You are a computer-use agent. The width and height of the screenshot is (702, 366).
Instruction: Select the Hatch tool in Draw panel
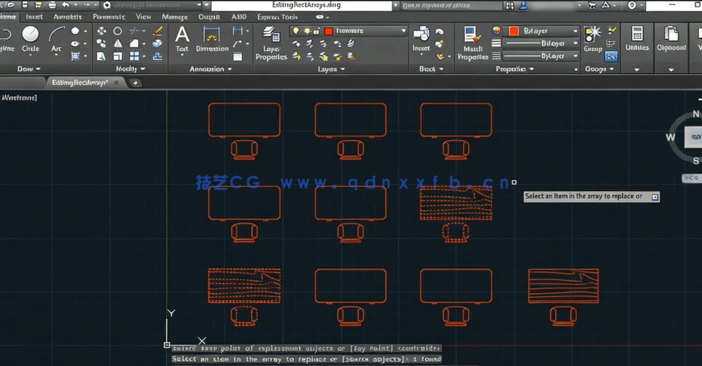coord(75,56)
